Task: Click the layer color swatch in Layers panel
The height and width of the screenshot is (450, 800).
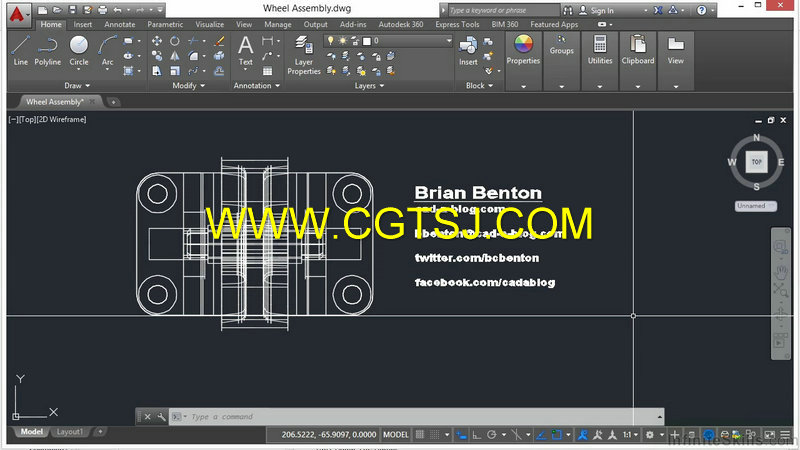Action: point(366,41)
